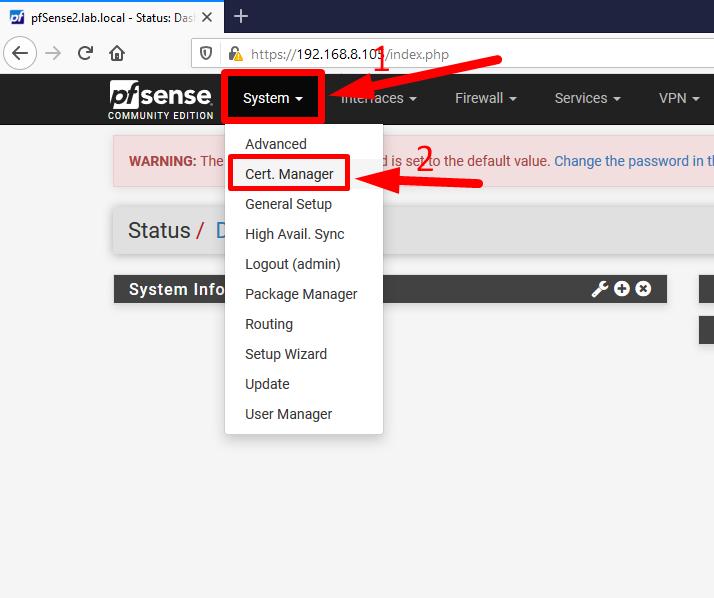Click the lock icon in address bar
The height and width of the screenshot is (598, 714).
coord(235,54)
